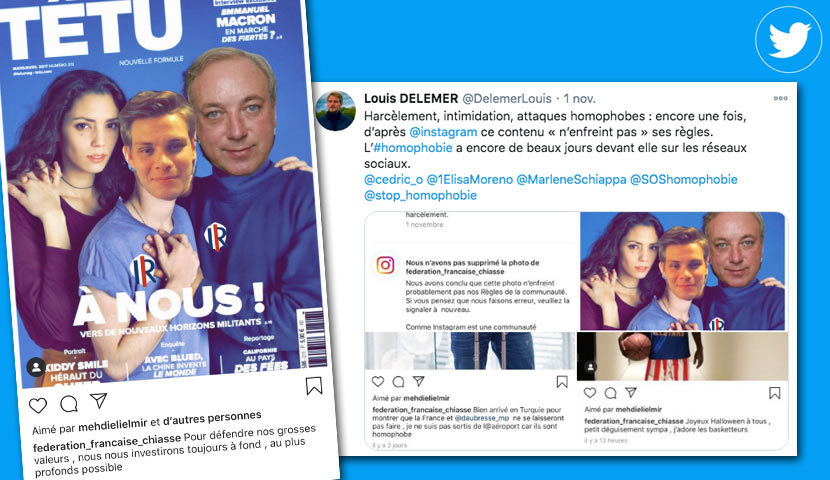Bookmark the Halloween basketball post

coord(774,393)
